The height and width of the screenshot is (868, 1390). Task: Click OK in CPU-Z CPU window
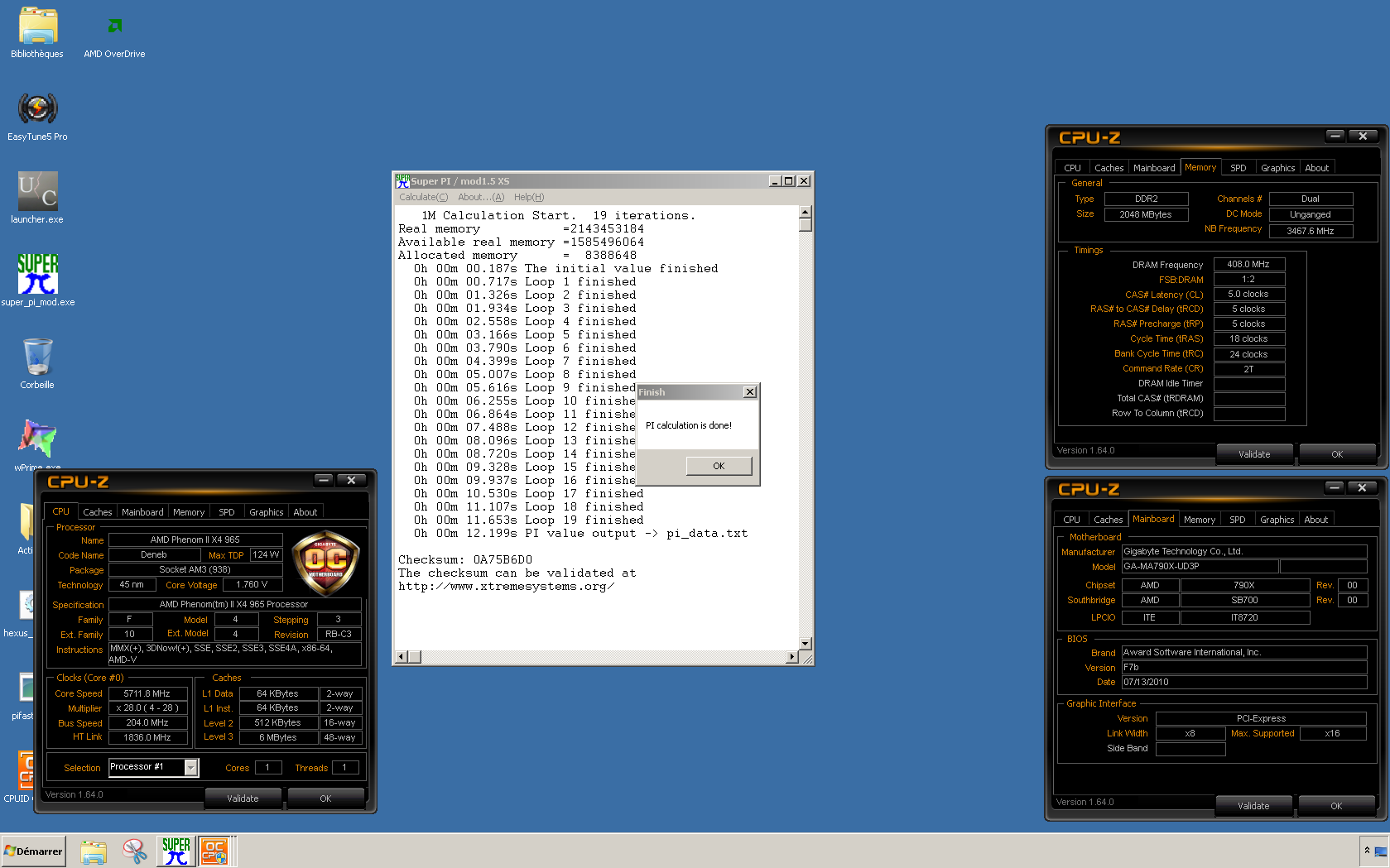(325, 798)
